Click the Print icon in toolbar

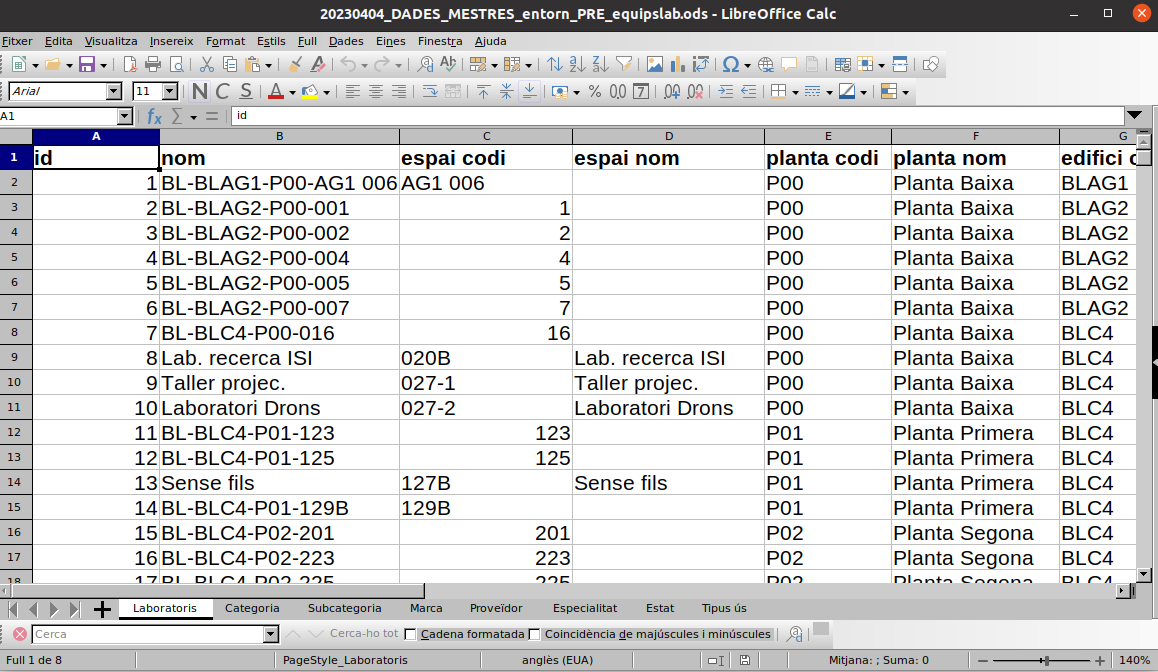[153, 65]
